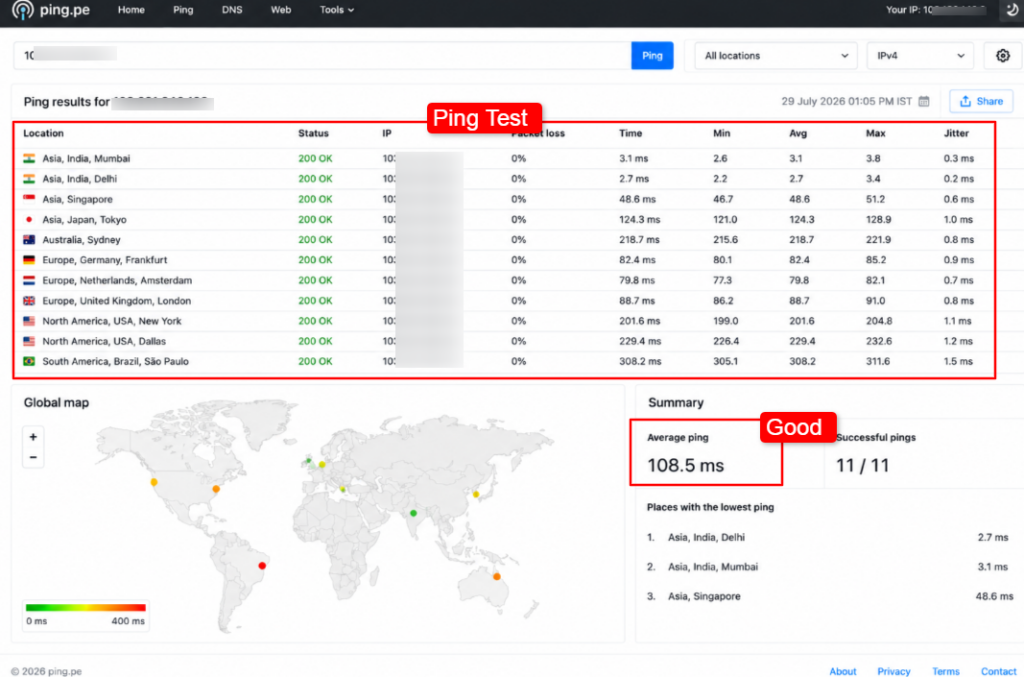The height and width of the screenshot is (677, 1024).
Task: Zoom in on the global map
Action: coord(33,437)
